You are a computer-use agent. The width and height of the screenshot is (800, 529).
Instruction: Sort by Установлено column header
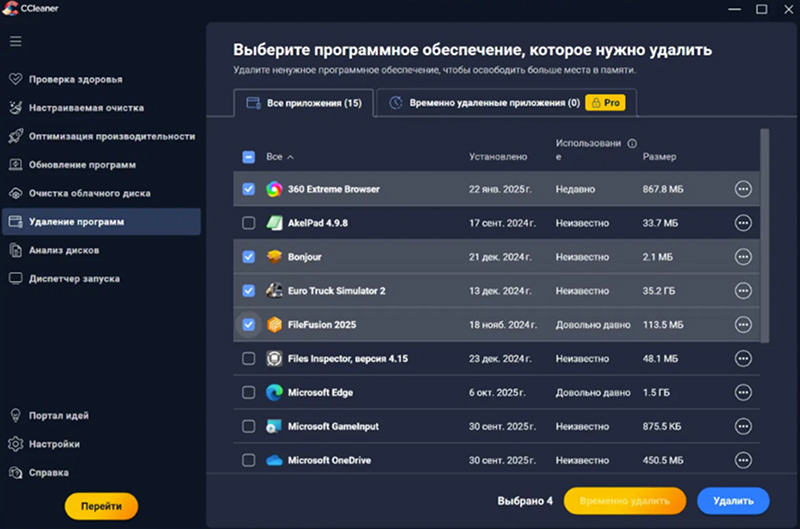click(498, 157)
